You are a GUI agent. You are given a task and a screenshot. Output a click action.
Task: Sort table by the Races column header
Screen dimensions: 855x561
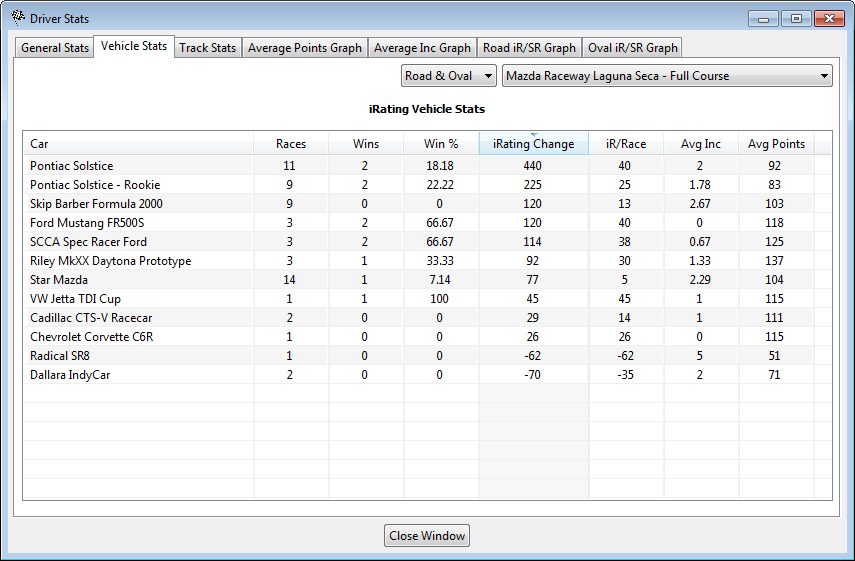coord(291,144)
